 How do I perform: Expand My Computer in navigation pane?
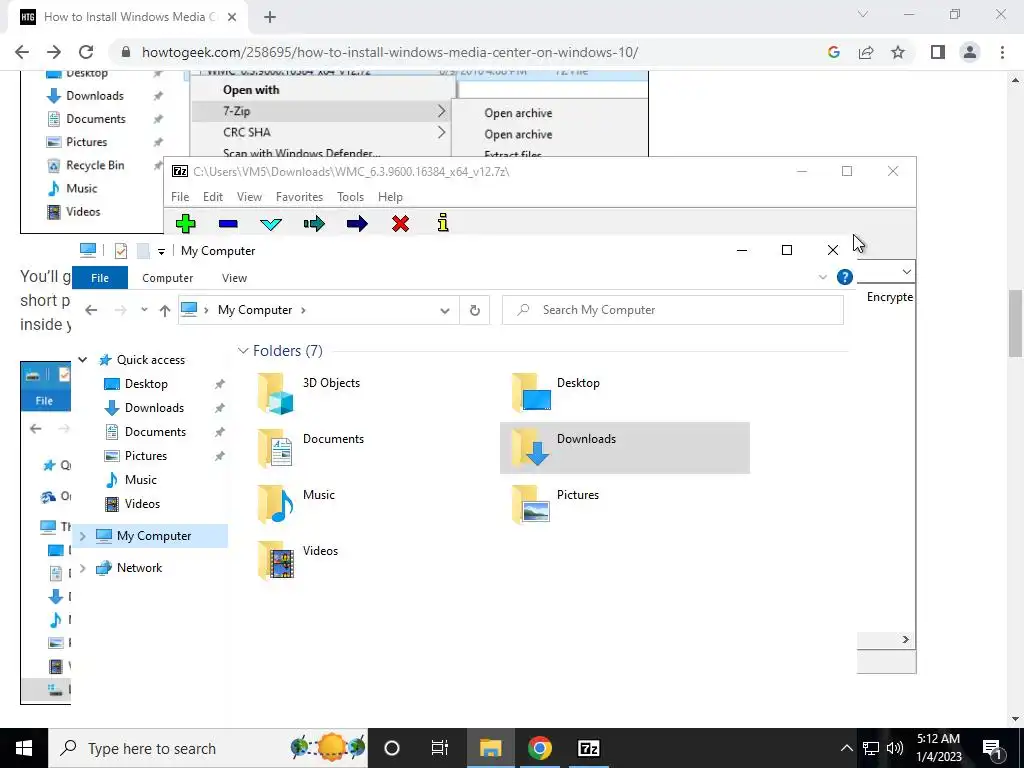pos(83,536)
